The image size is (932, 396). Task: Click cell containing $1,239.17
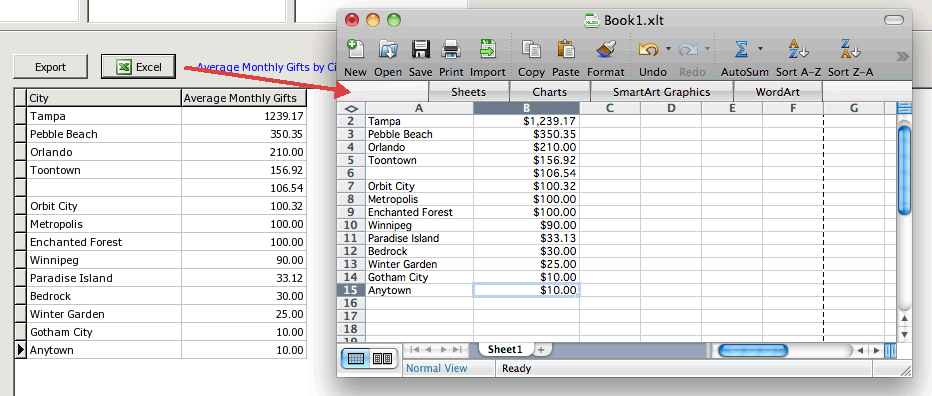tap(527, 121)
